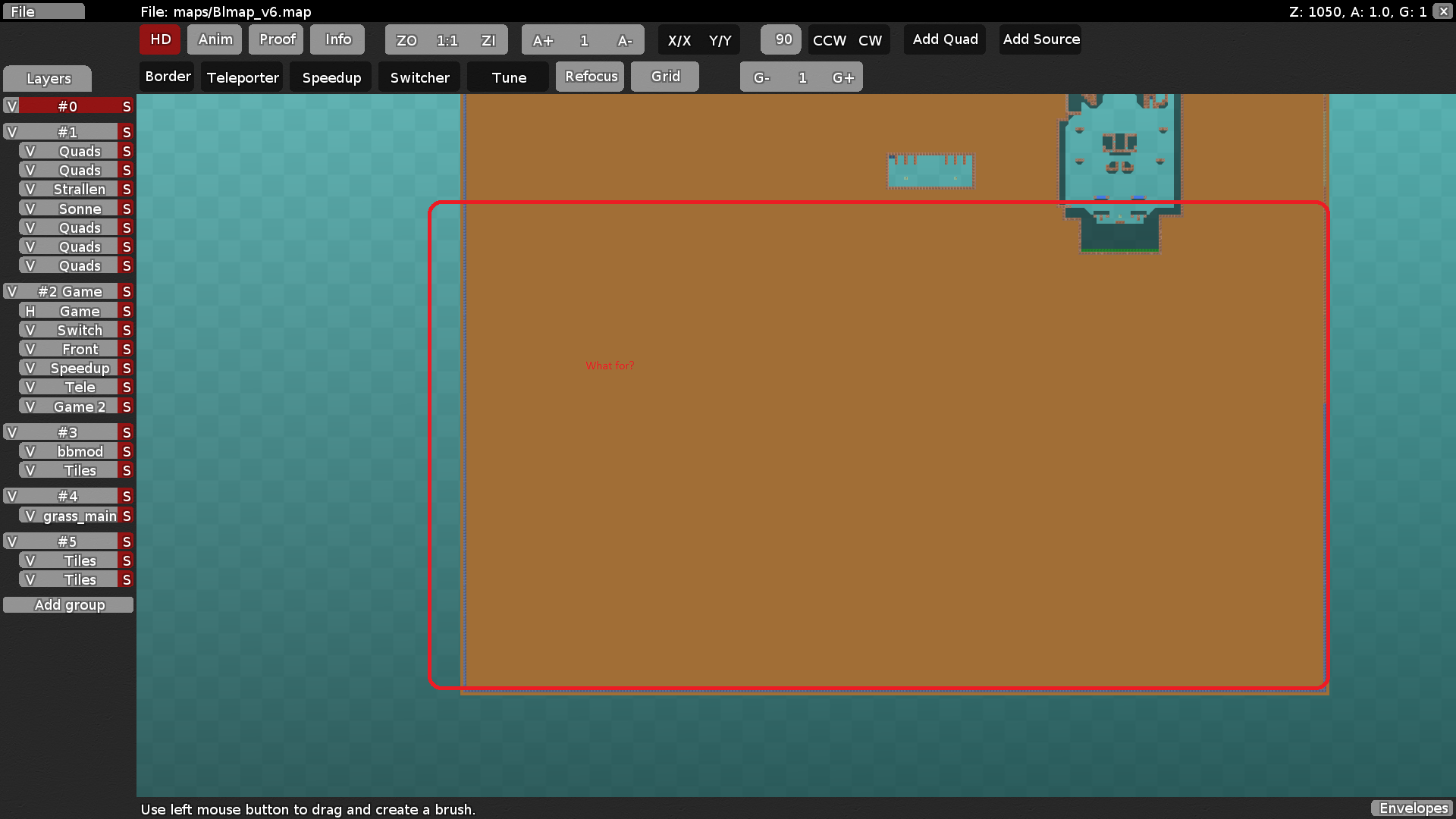Toggle HD mode
Image resolution: width=1456 pixels, height=819 pixels.
pos(159,39)
